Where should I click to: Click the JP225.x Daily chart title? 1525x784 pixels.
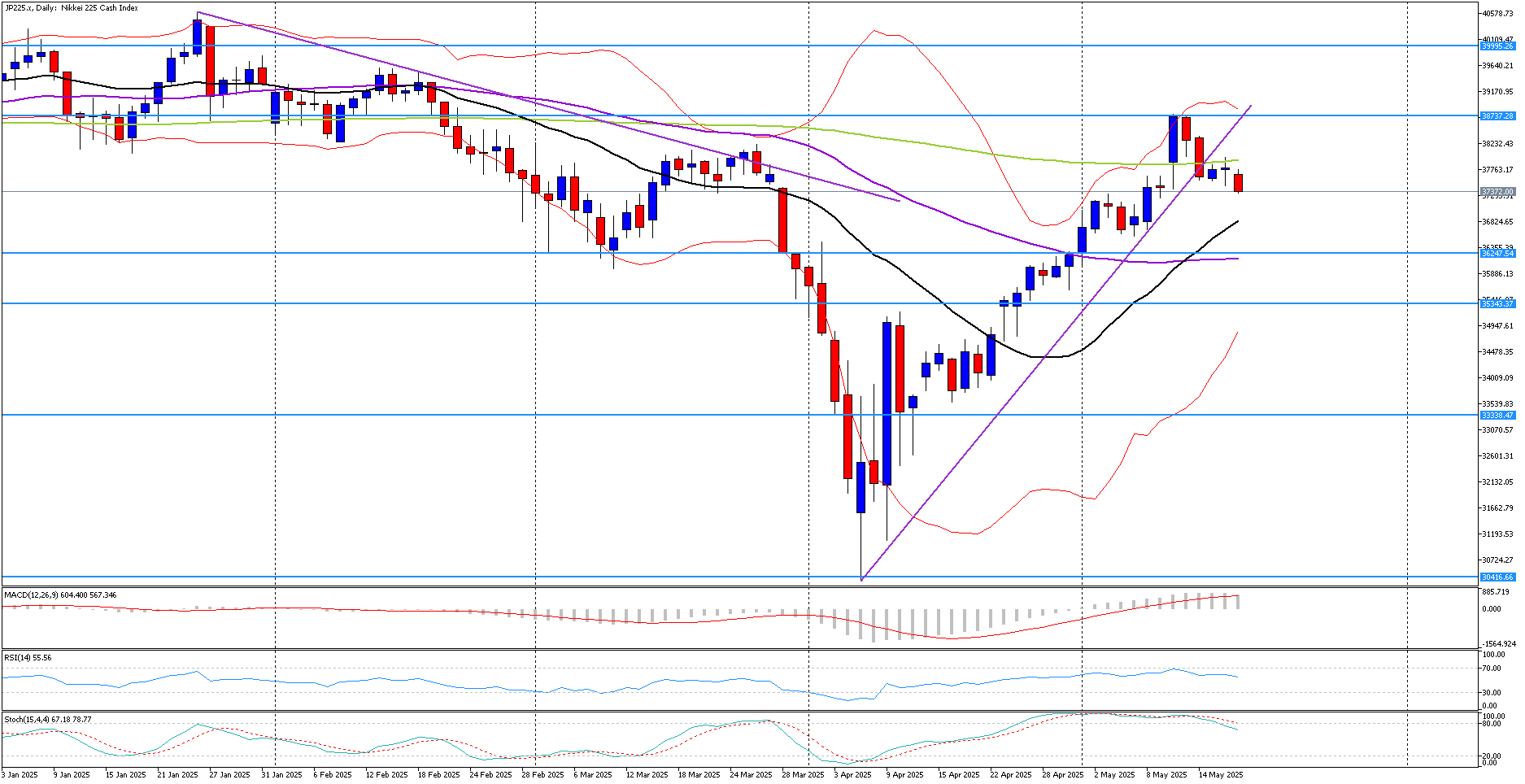pyautogui.click(x=71, y=8)
